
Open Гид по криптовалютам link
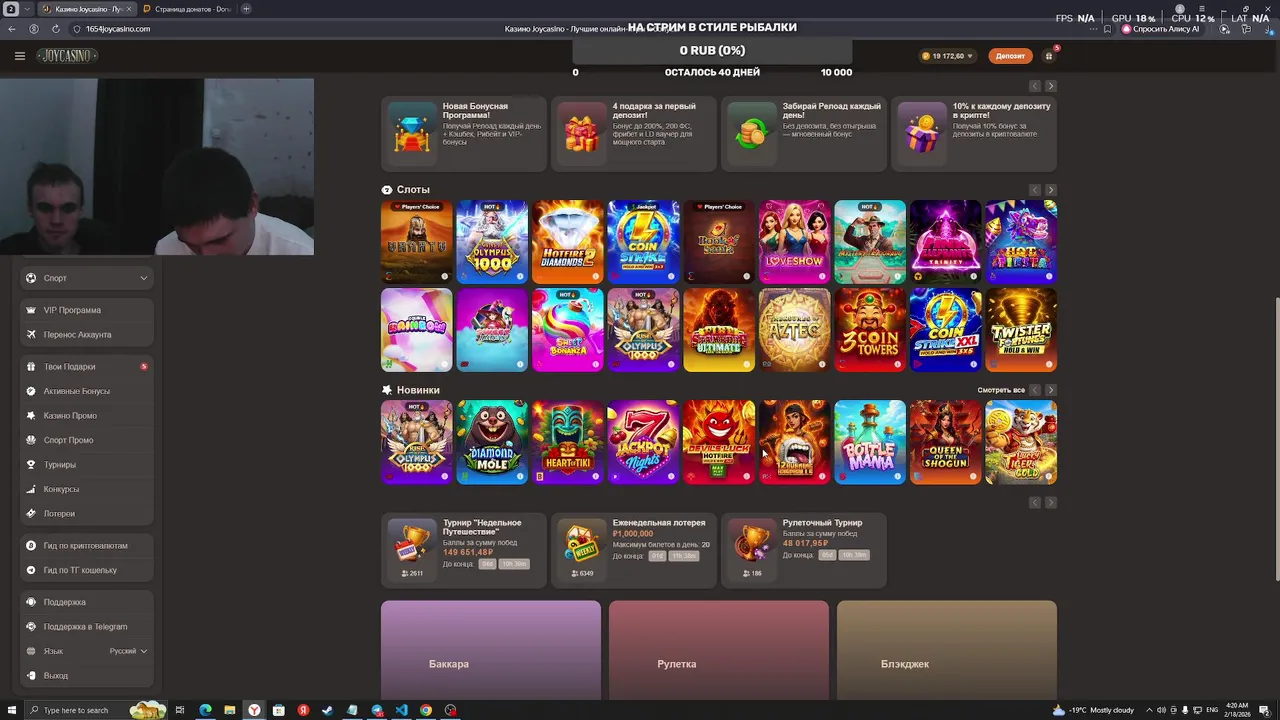click(x=87, y=546)
